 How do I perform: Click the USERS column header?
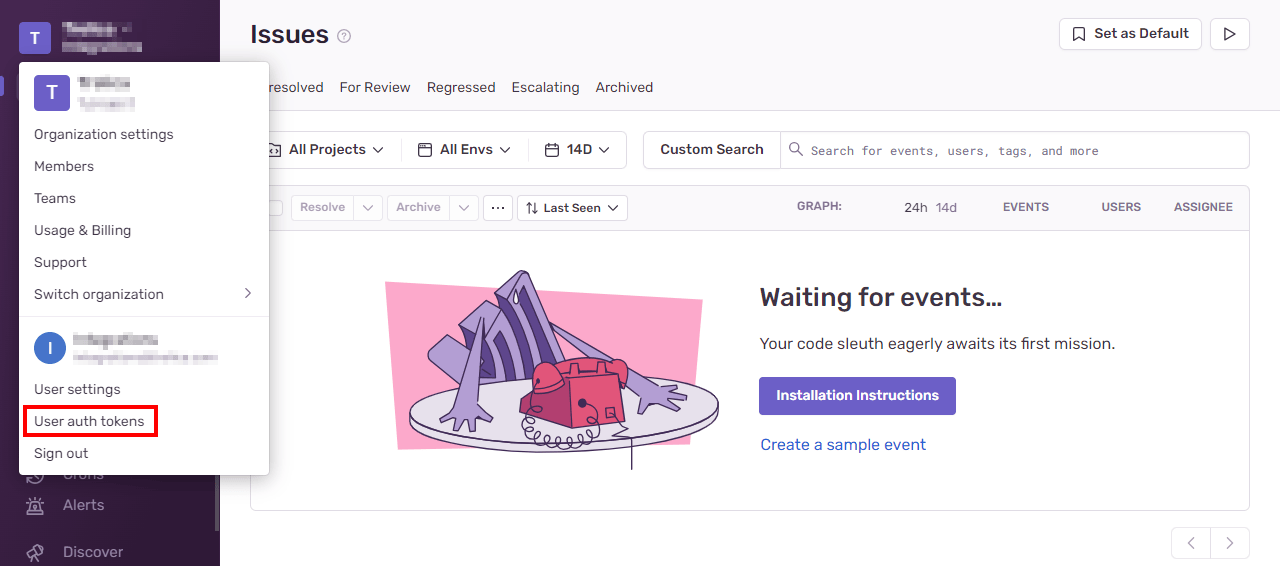click(1121, 207)
